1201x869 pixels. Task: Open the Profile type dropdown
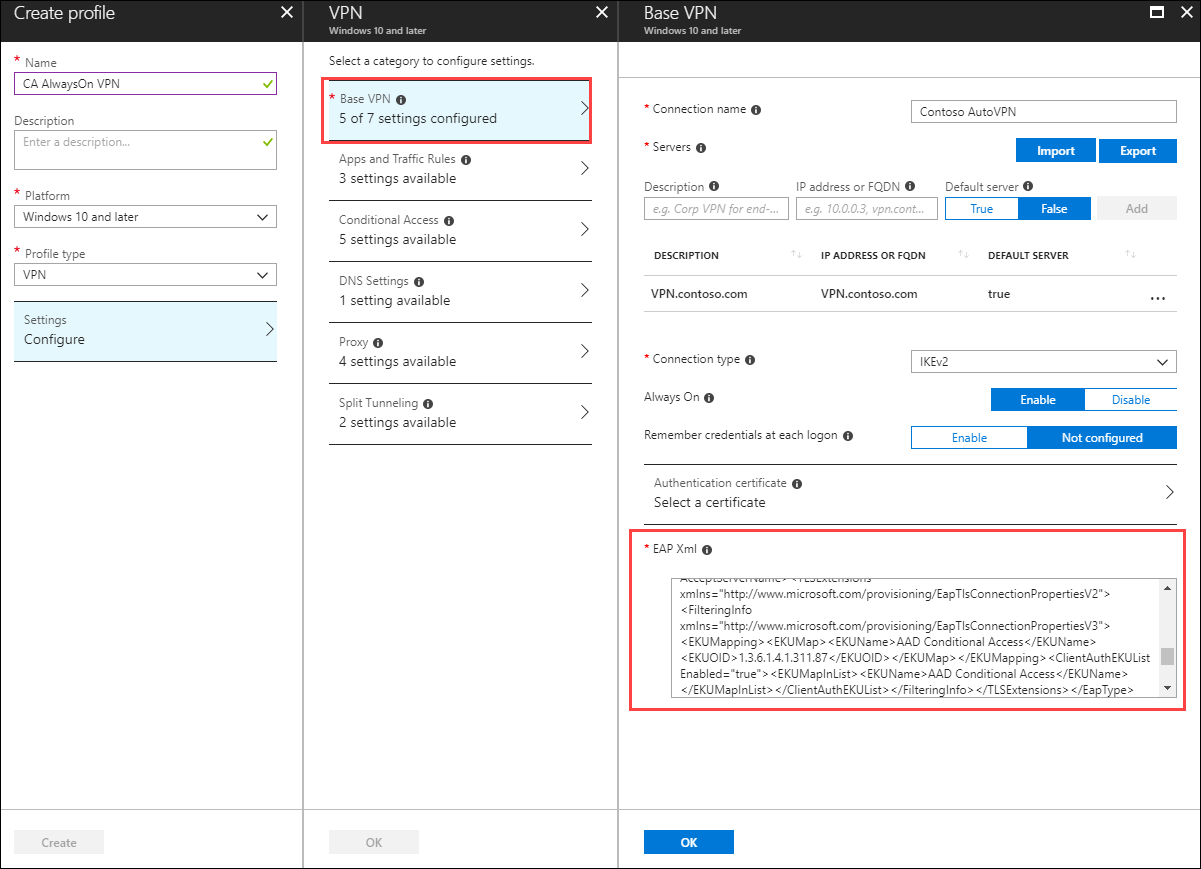(x=145, y=274)
